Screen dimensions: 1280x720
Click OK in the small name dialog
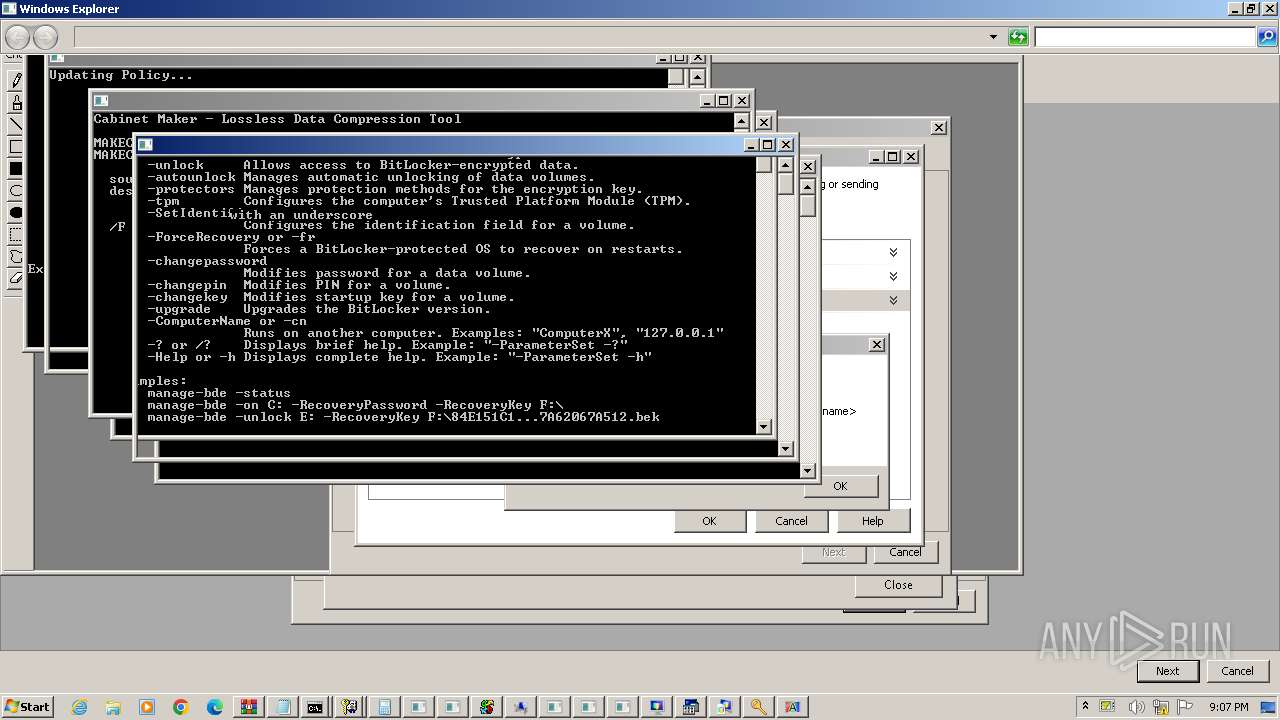point(840,486)
